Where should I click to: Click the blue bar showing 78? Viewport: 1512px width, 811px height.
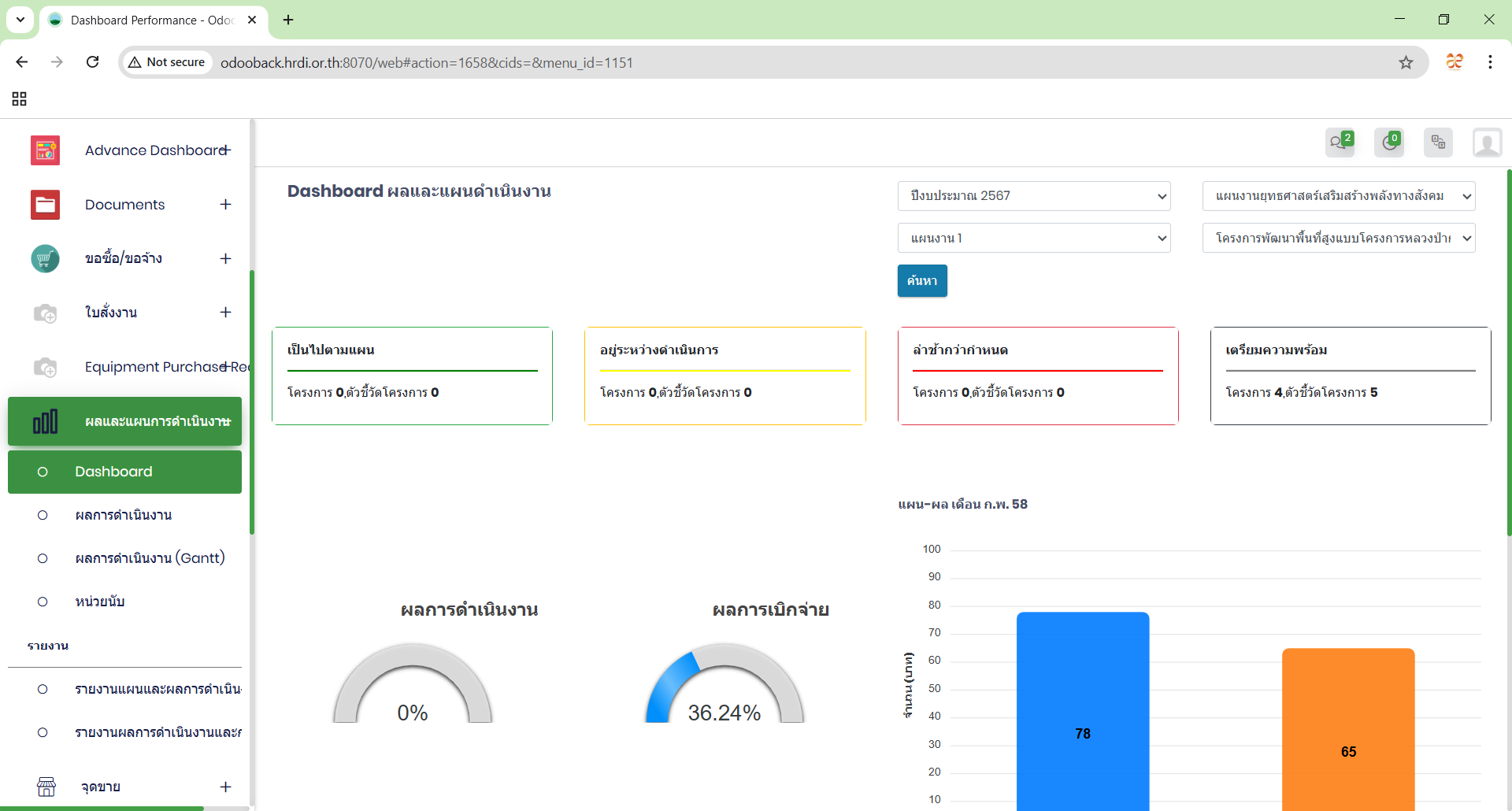[1082, 709]
